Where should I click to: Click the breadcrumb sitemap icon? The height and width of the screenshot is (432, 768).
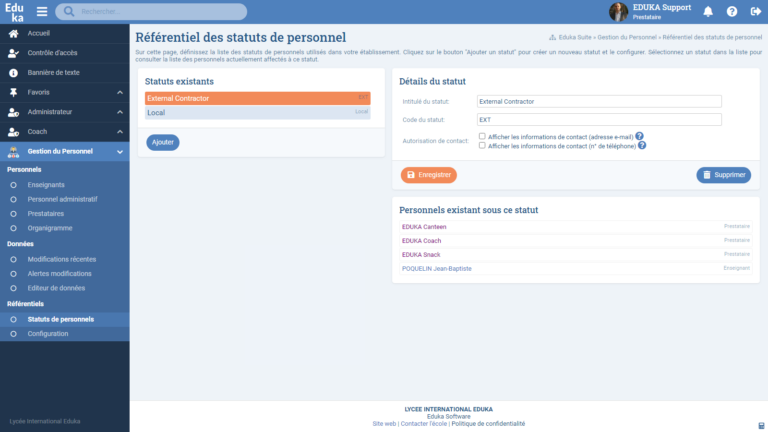tap(552, 37)
